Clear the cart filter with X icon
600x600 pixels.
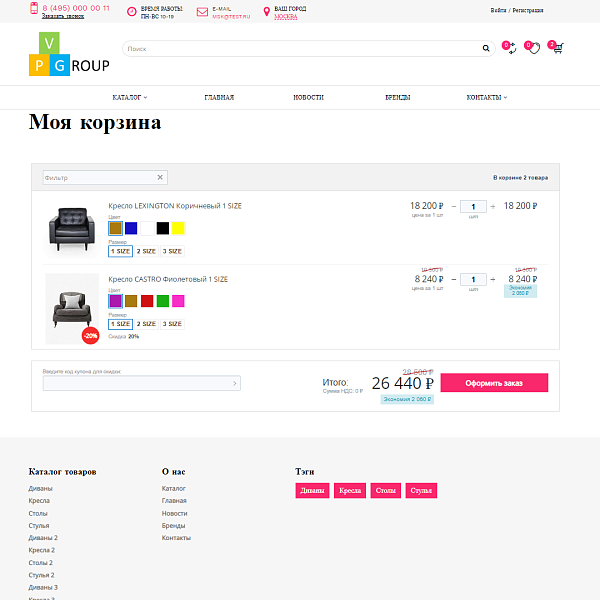click(160, 177)
